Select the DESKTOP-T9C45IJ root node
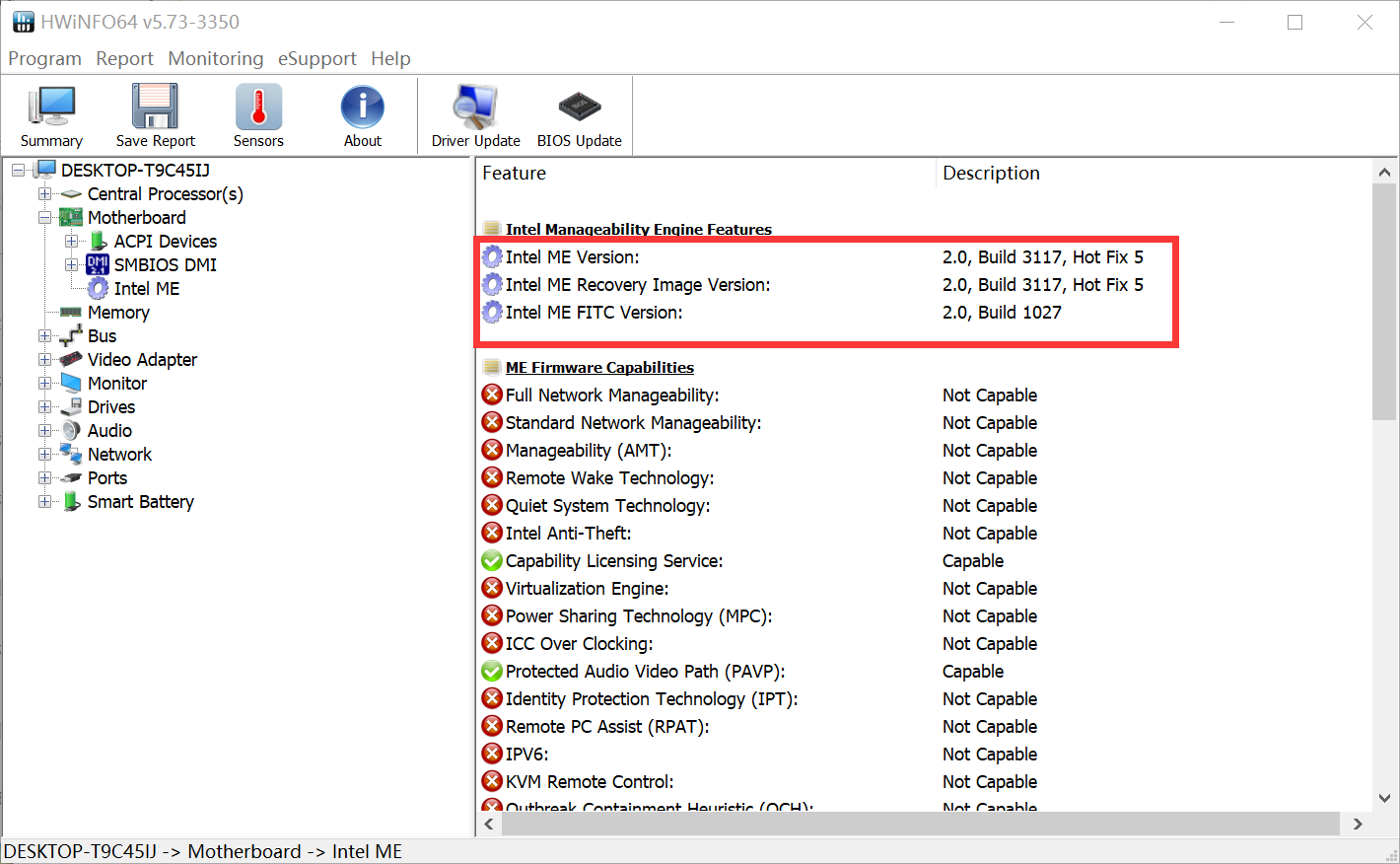Viewport: 1400px width, 864px height. coord(135,171)
